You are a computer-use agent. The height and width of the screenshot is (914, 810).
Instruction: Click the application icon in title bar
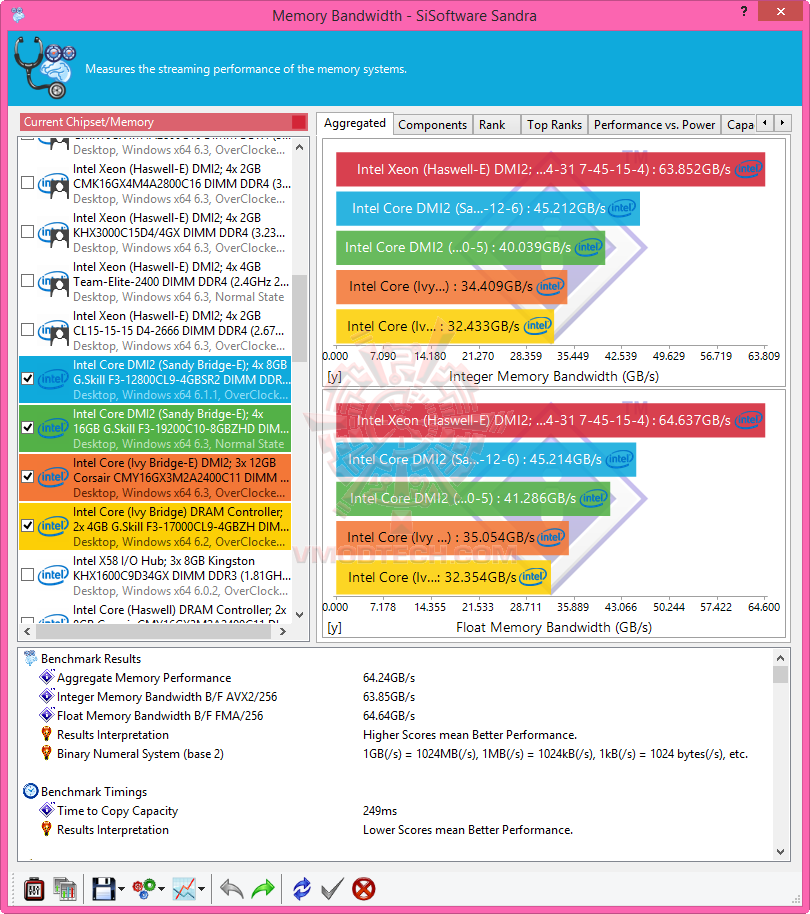click(x=17, y=14)
